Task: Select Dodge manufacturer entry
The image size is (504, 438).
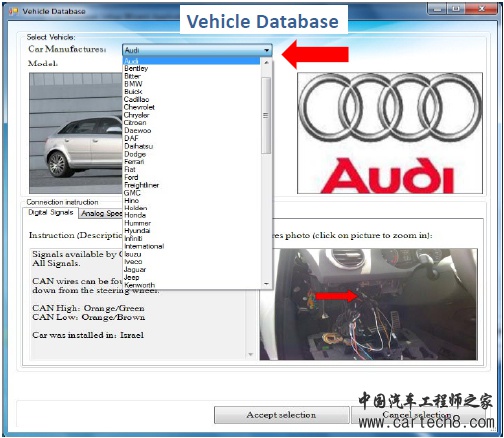Action: coord(192,154)
